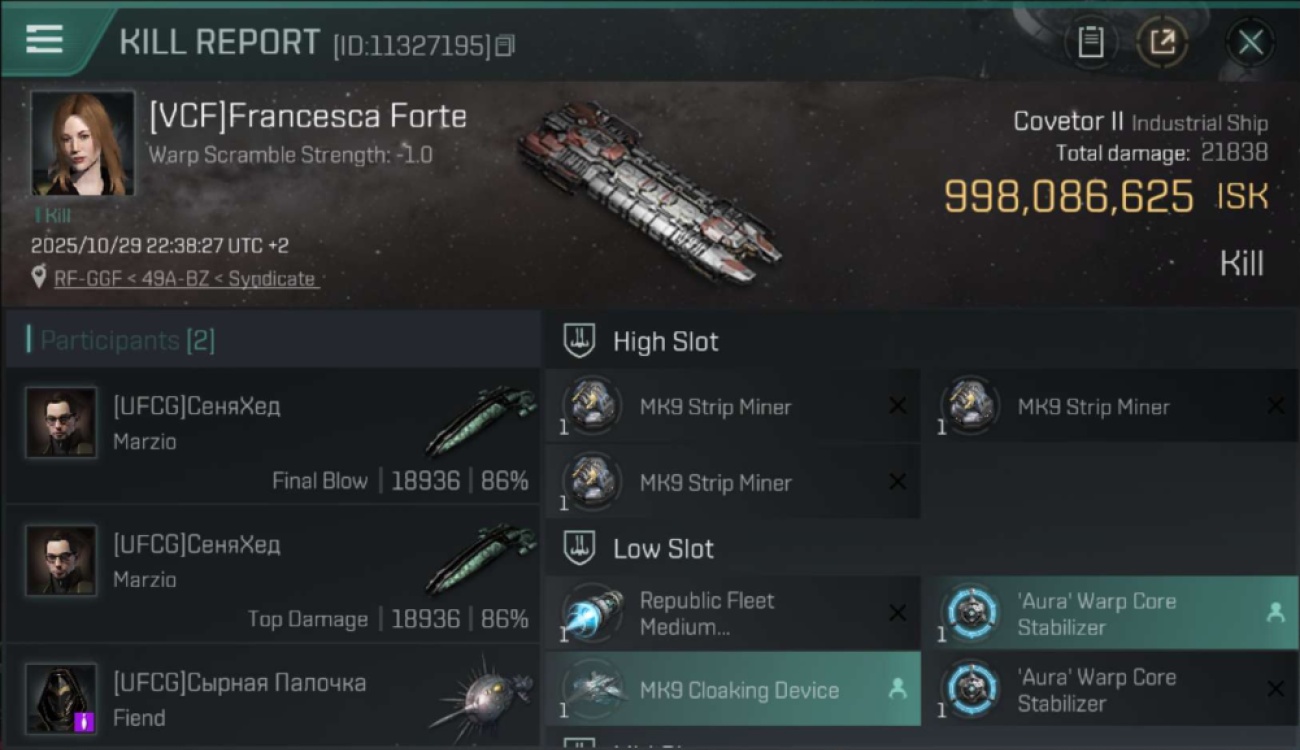This screenshot has width=1300, height=750.
Task: Click the Top Damage Marzio ship icon
Action: tap(482, 559)
